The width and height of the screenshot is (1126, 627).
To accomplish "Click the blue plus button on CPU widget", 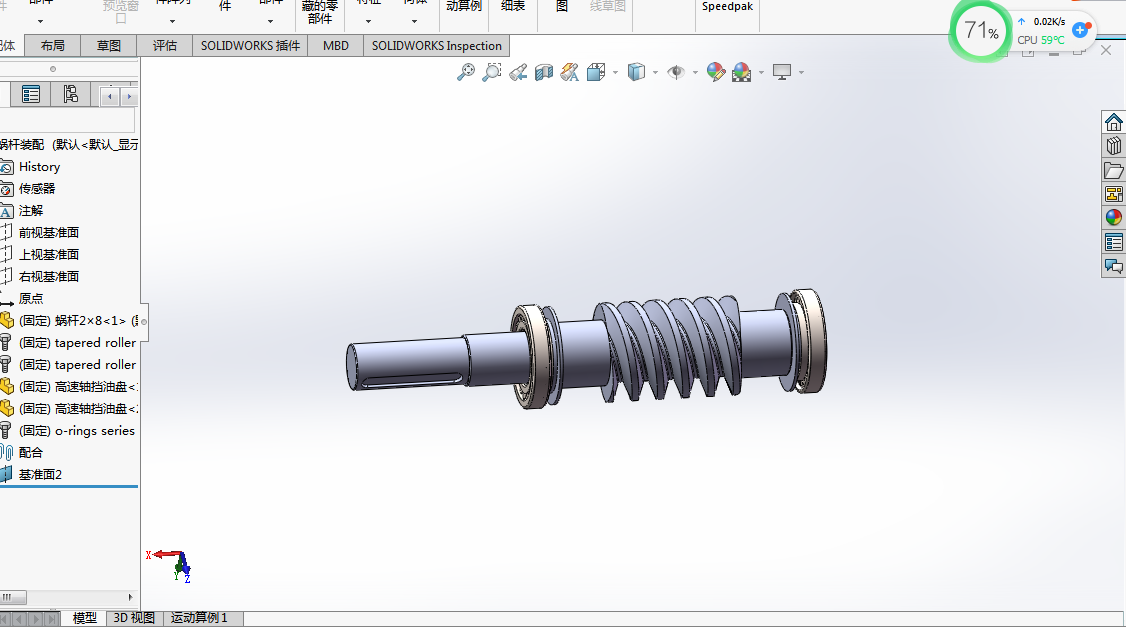I will pyautogui.click(x=1080, y=30).
